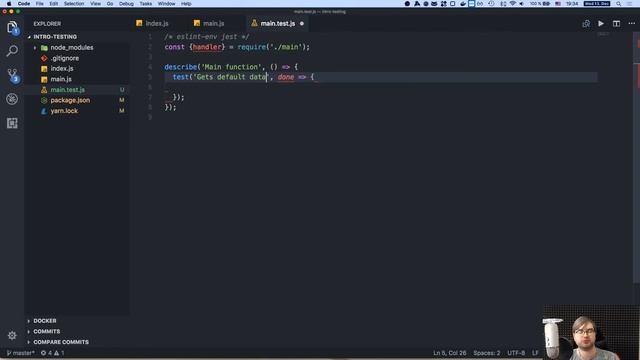Open the Tasks menu

(x=146, y=4)
